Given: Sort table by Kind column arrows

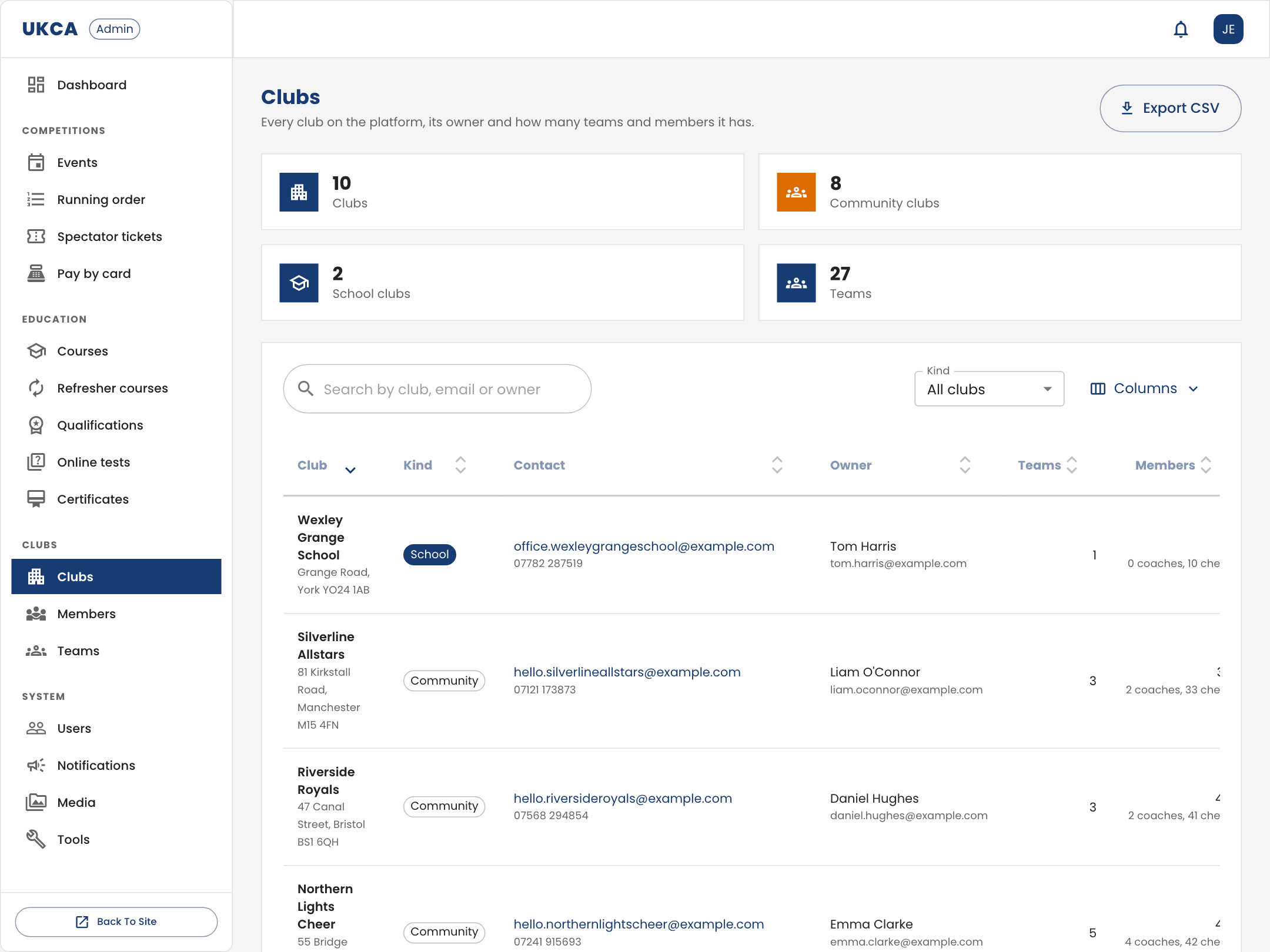Looking at the screenshot, I should (x=460, y=465).
